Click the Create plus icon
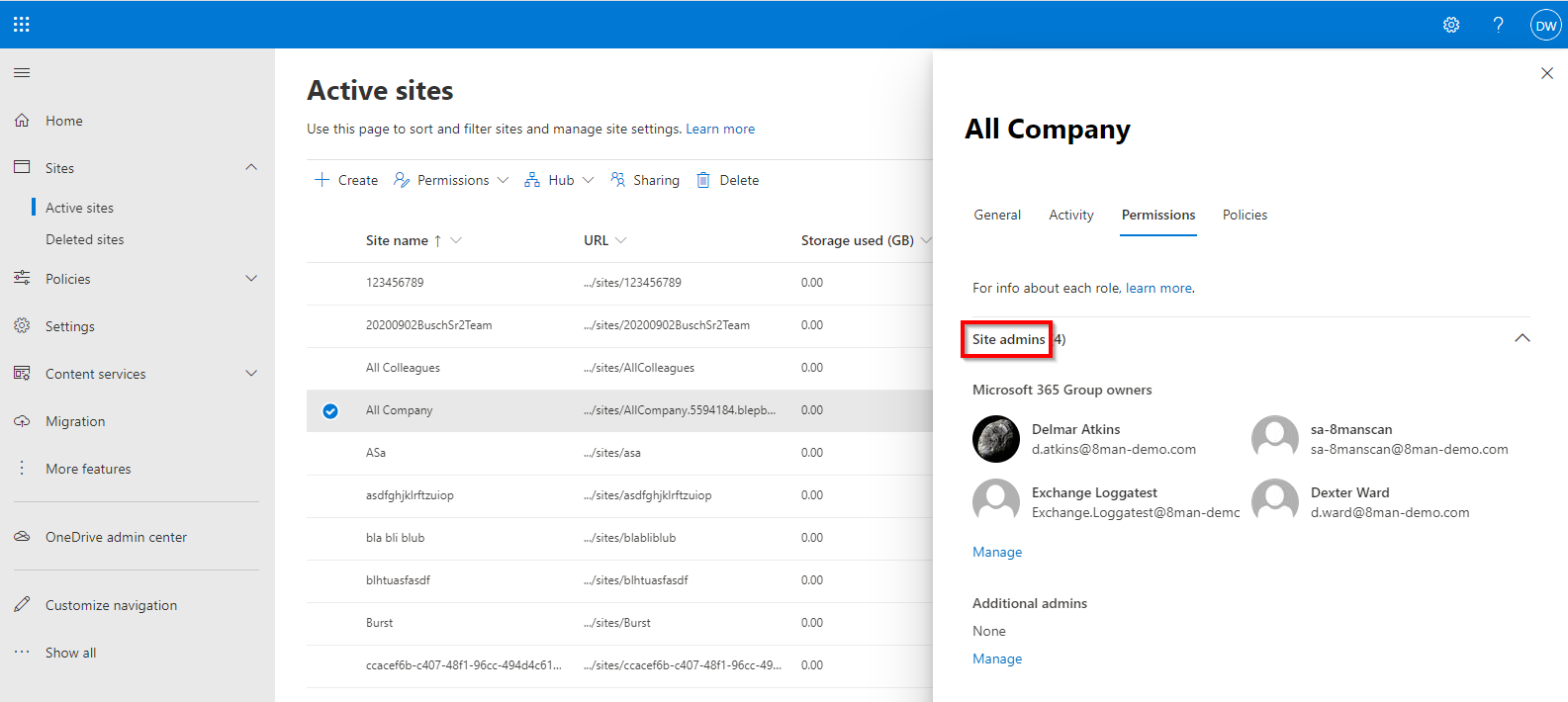Viewport: 1568px width, 702px height. [322, 179]
